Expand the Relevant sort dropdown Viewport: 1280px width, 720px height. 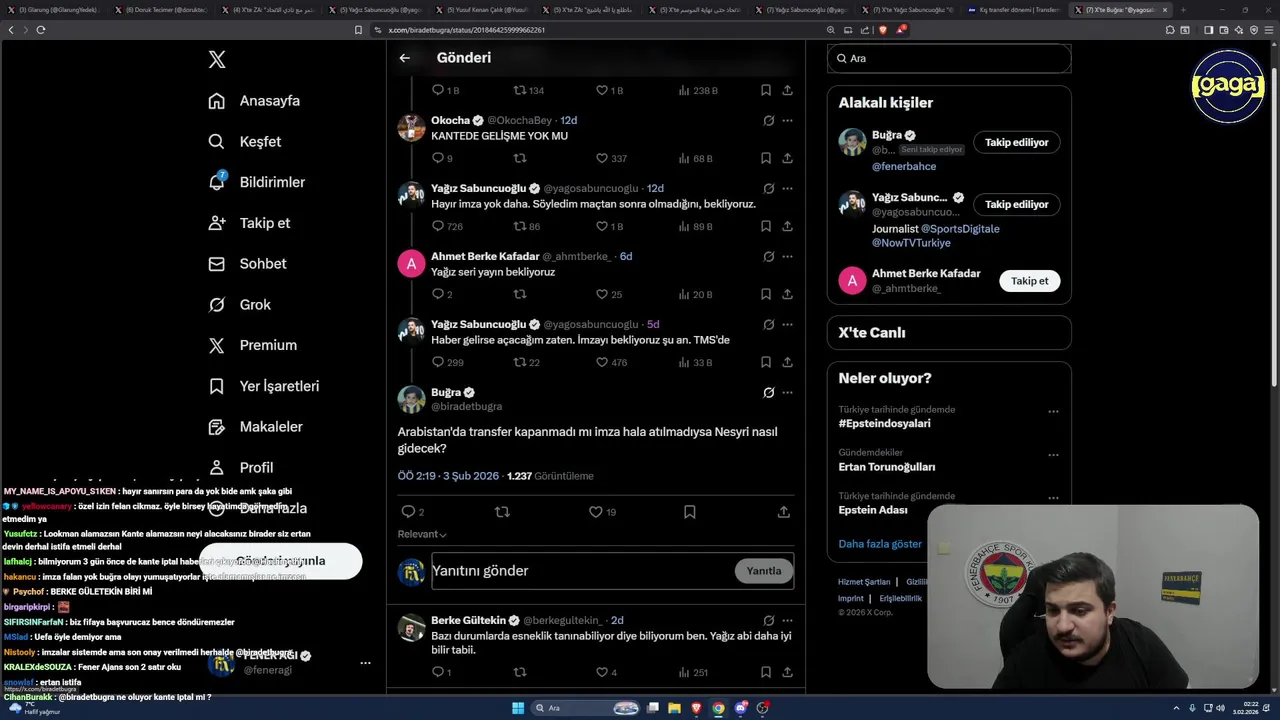pos(422,534)
